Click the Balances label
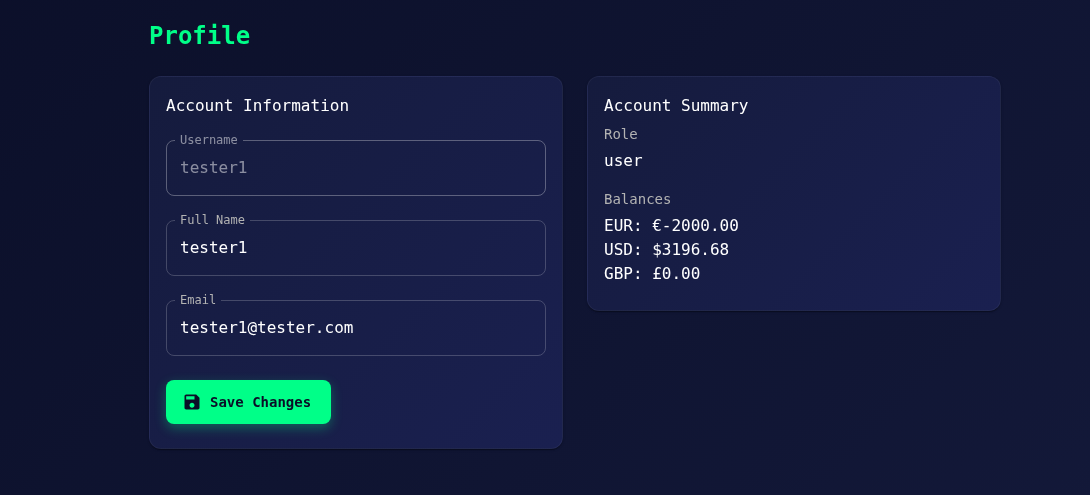The image size is (1090, 495). click(x=637, y=199)
